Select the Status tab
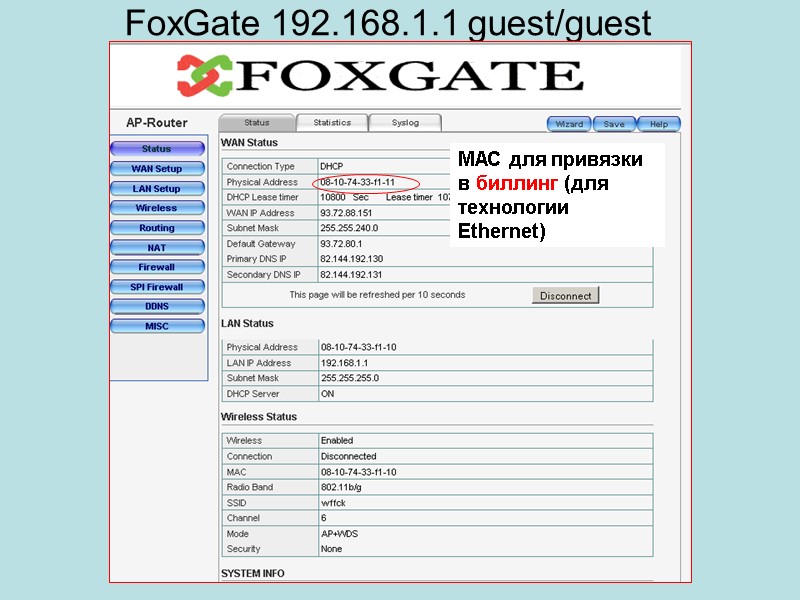The width and height of the screenshot is (800, 600). tap(258, 121)
